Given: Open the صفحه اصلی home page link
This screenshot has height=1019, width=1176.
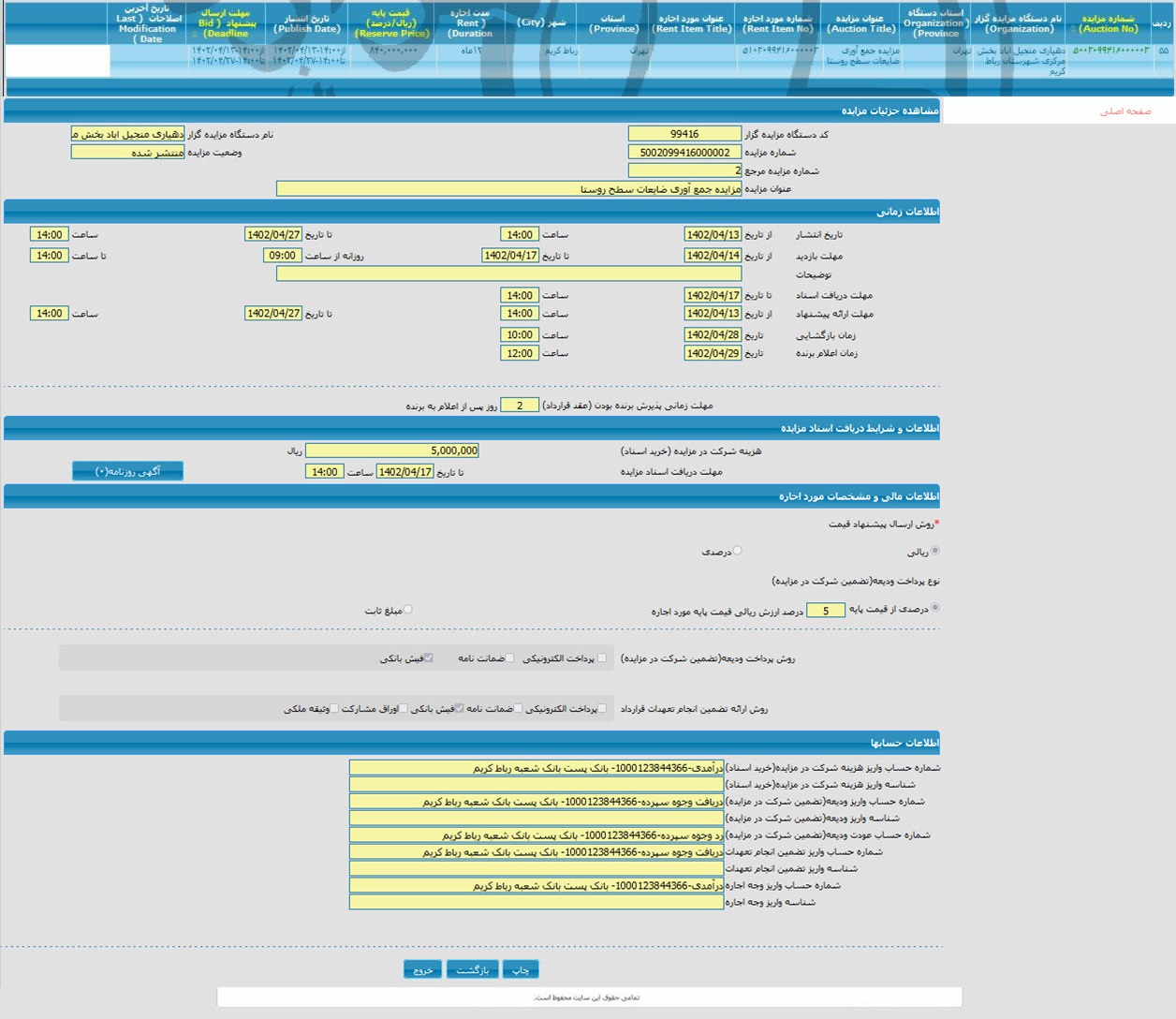Looking at the screenshot, I should tap(1125, 111).
